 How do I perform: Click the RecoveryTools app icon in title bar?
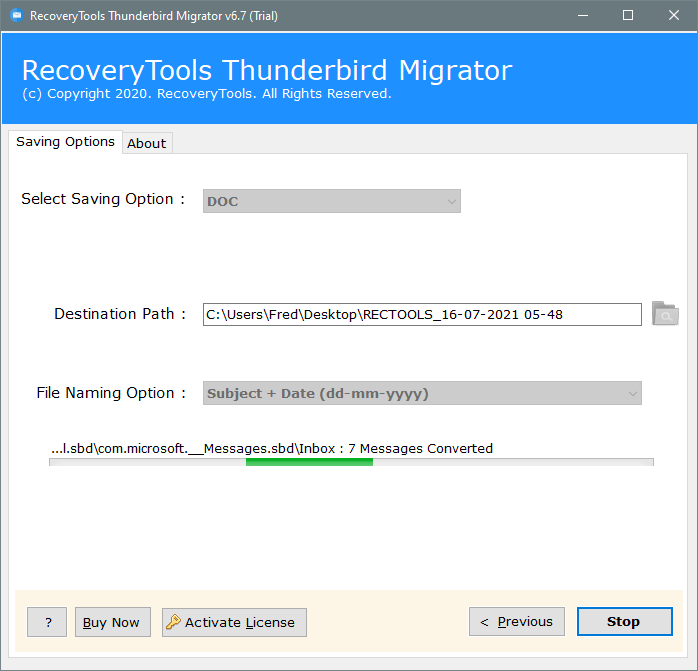tap(16, 16)
